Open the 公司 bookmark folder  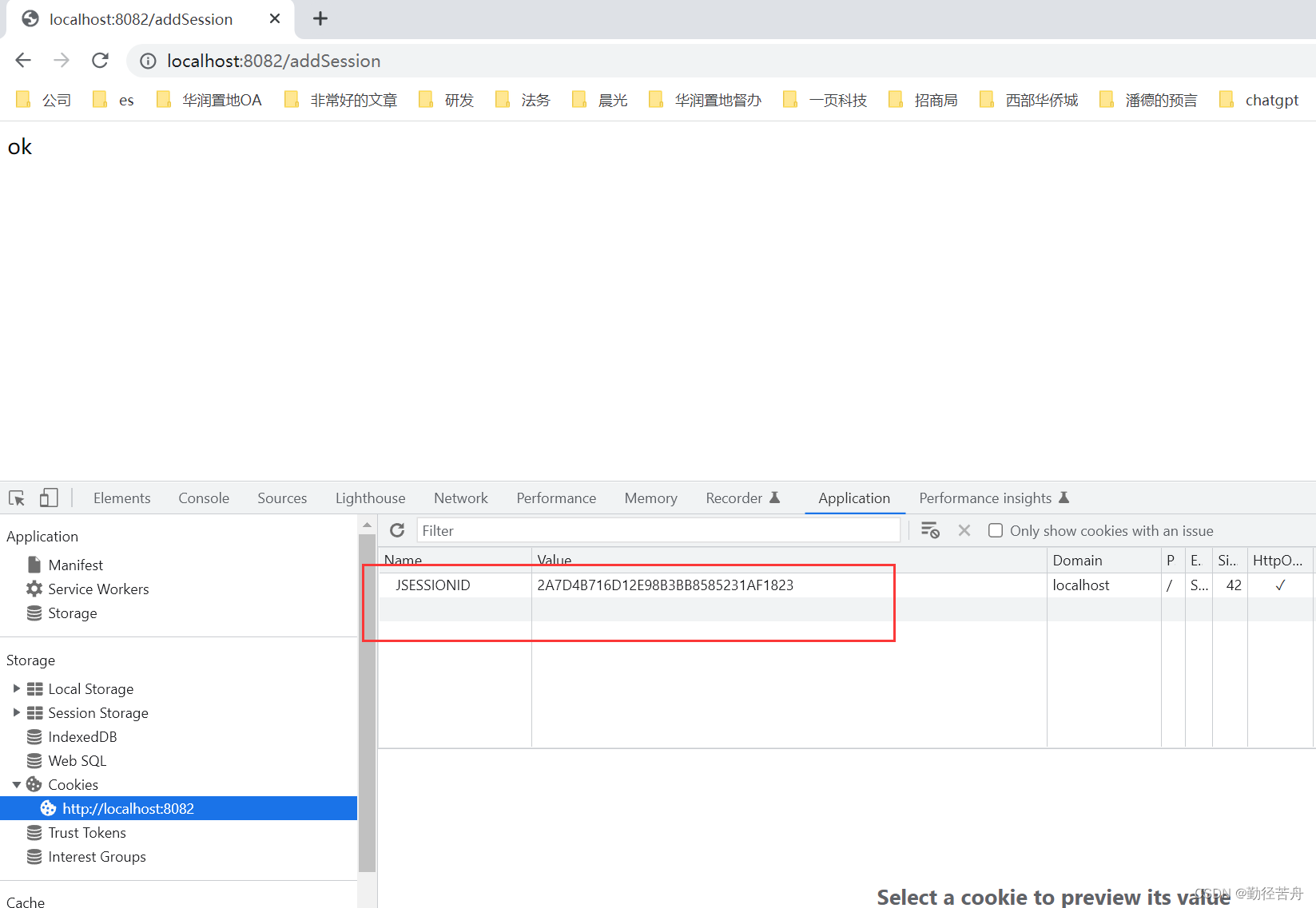44,100
